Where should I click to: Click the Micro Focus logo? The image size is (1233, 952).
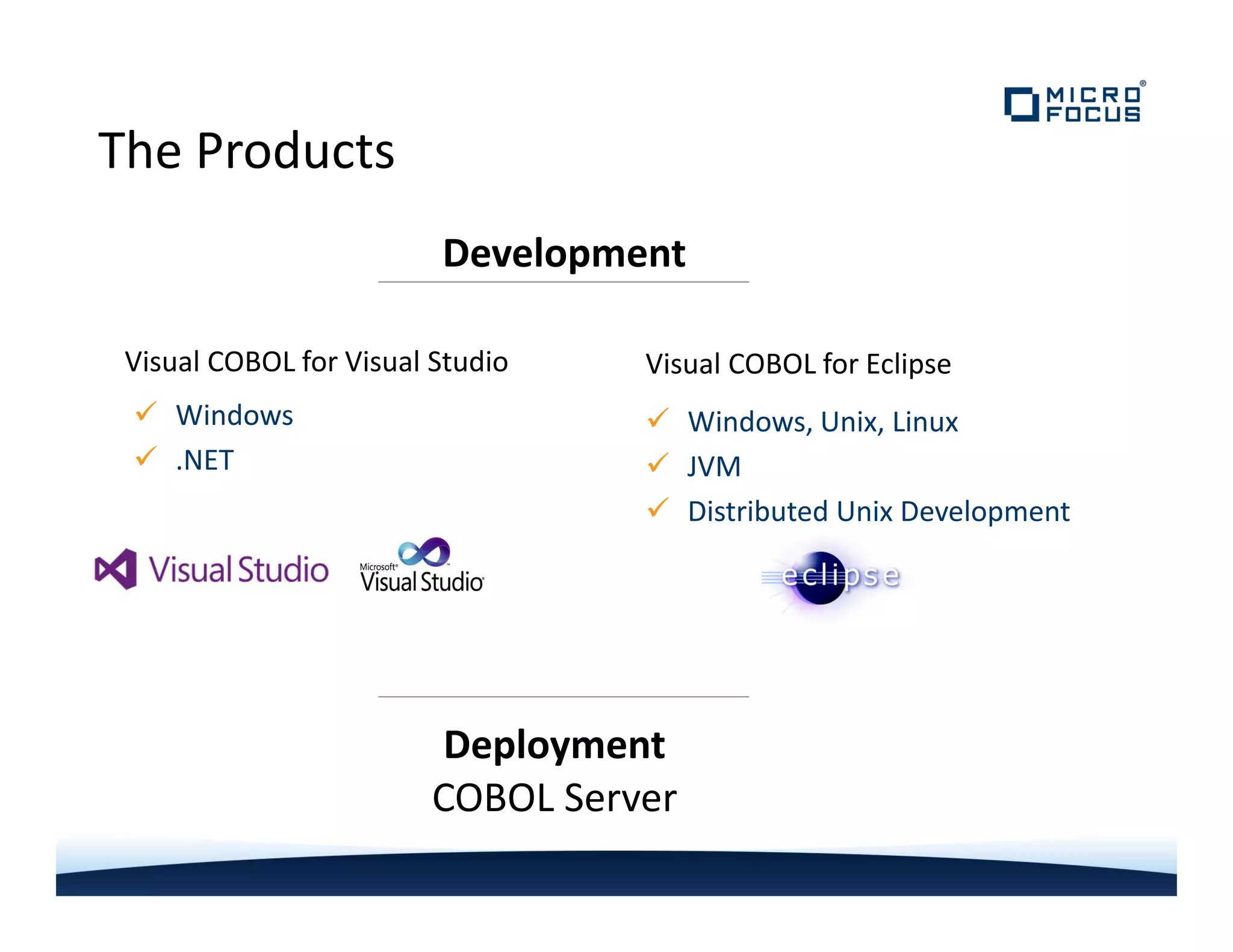[1075, 104]
